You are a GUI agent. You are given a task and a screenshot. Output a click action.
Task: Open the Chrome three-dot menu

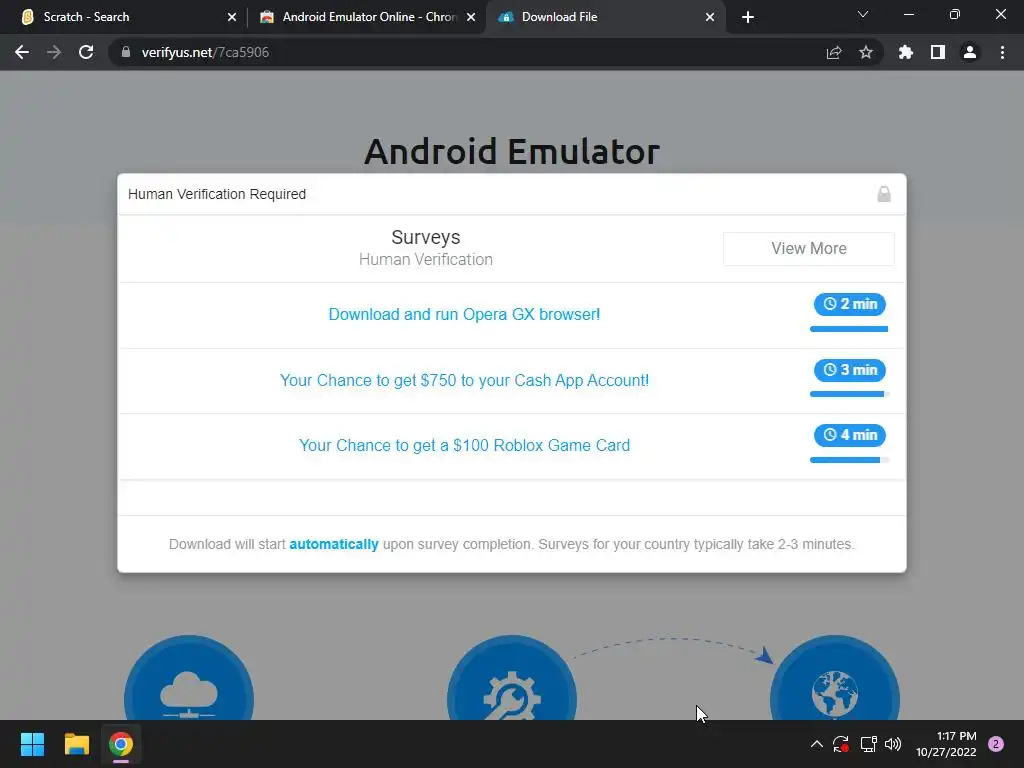coord(1002,52)
